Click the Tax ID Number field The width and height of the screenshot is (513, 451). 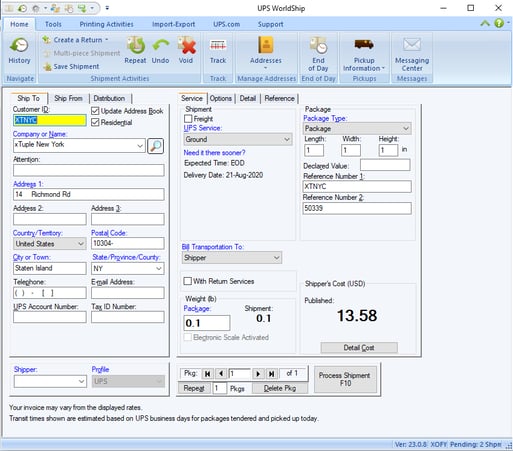pos(128,317)
